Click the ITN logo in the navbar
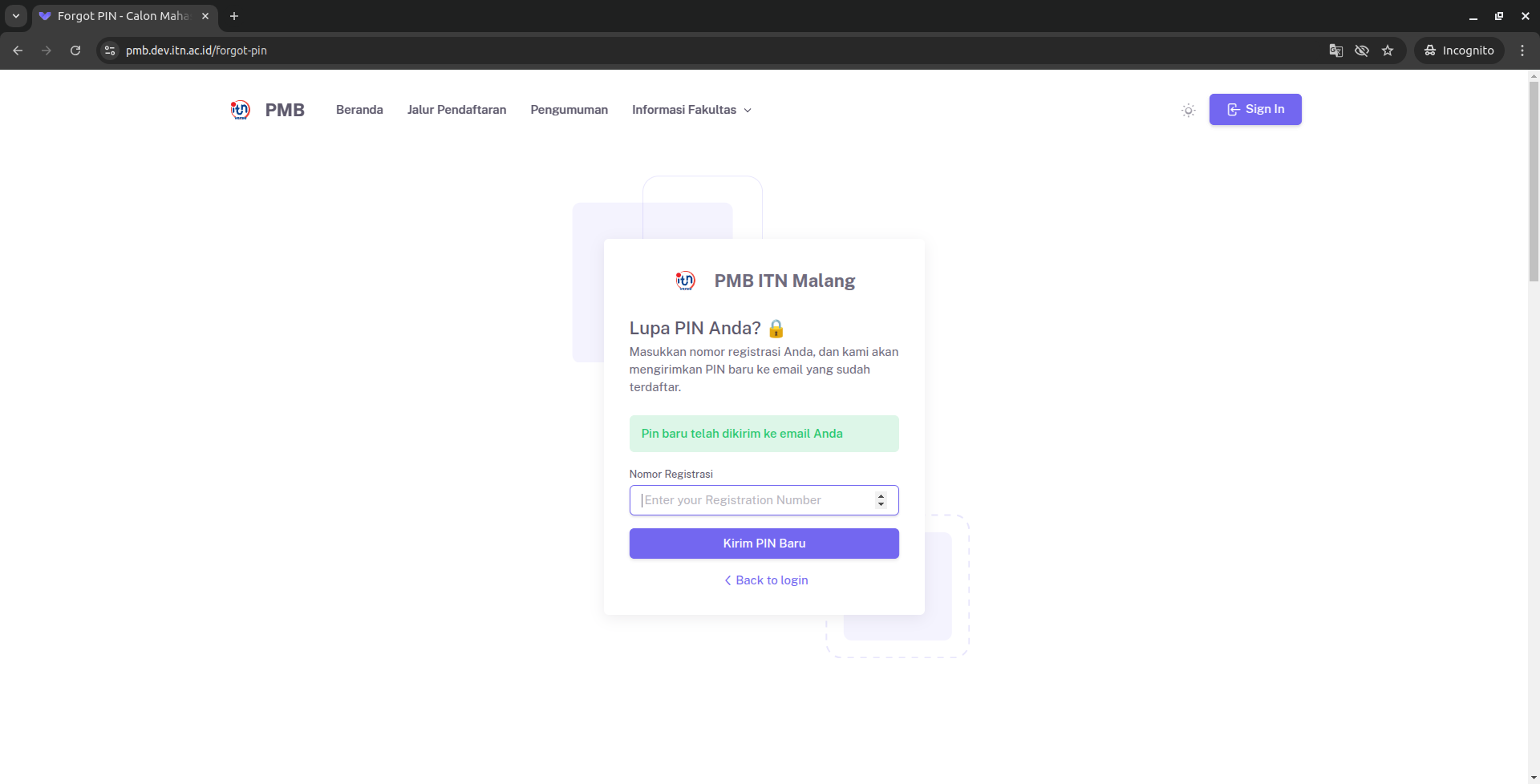The height and width of the screenshot is (784, 1540). 240,110
